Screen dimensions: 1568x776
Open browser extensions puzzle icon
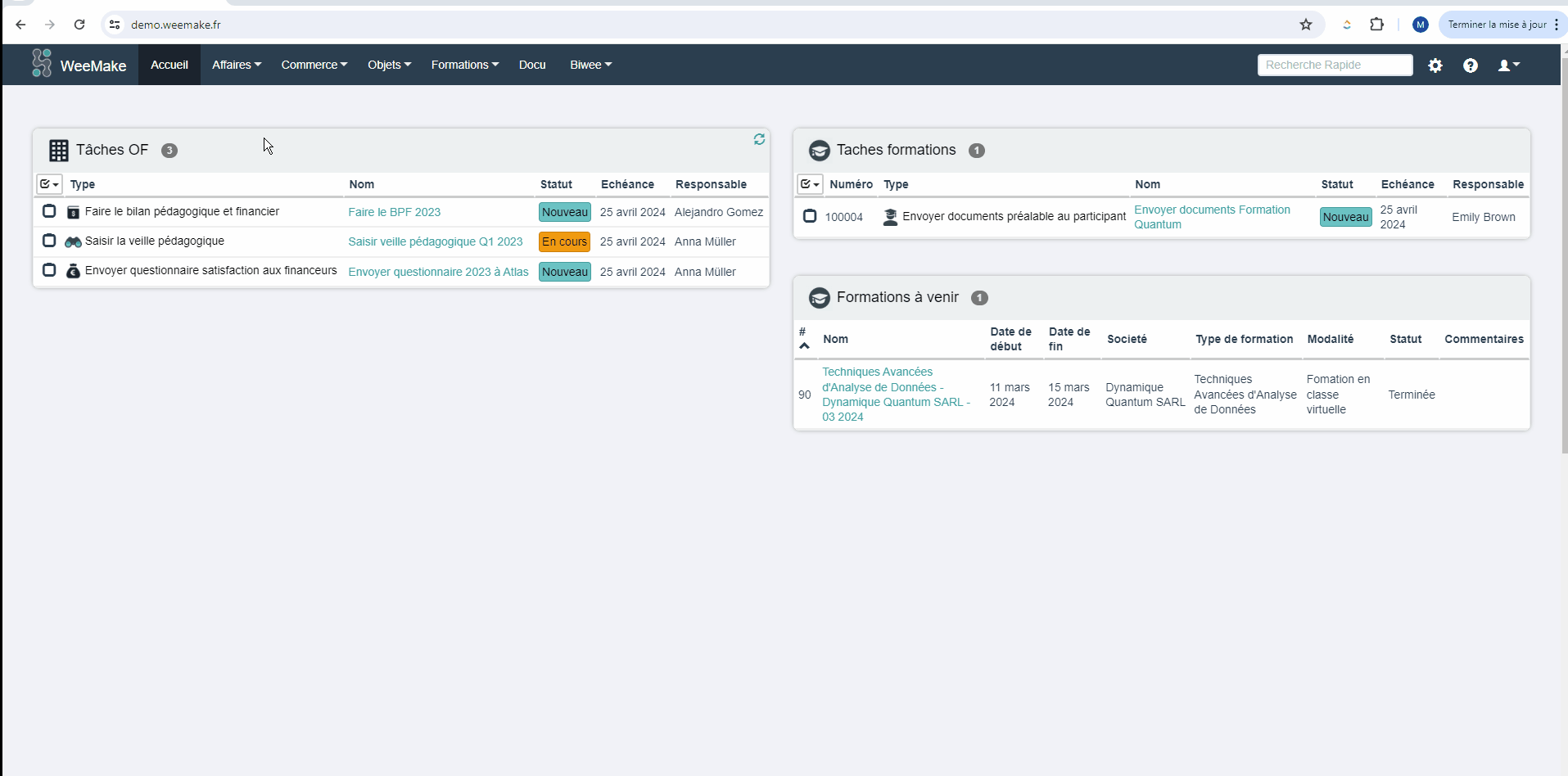pos(1376,25)
